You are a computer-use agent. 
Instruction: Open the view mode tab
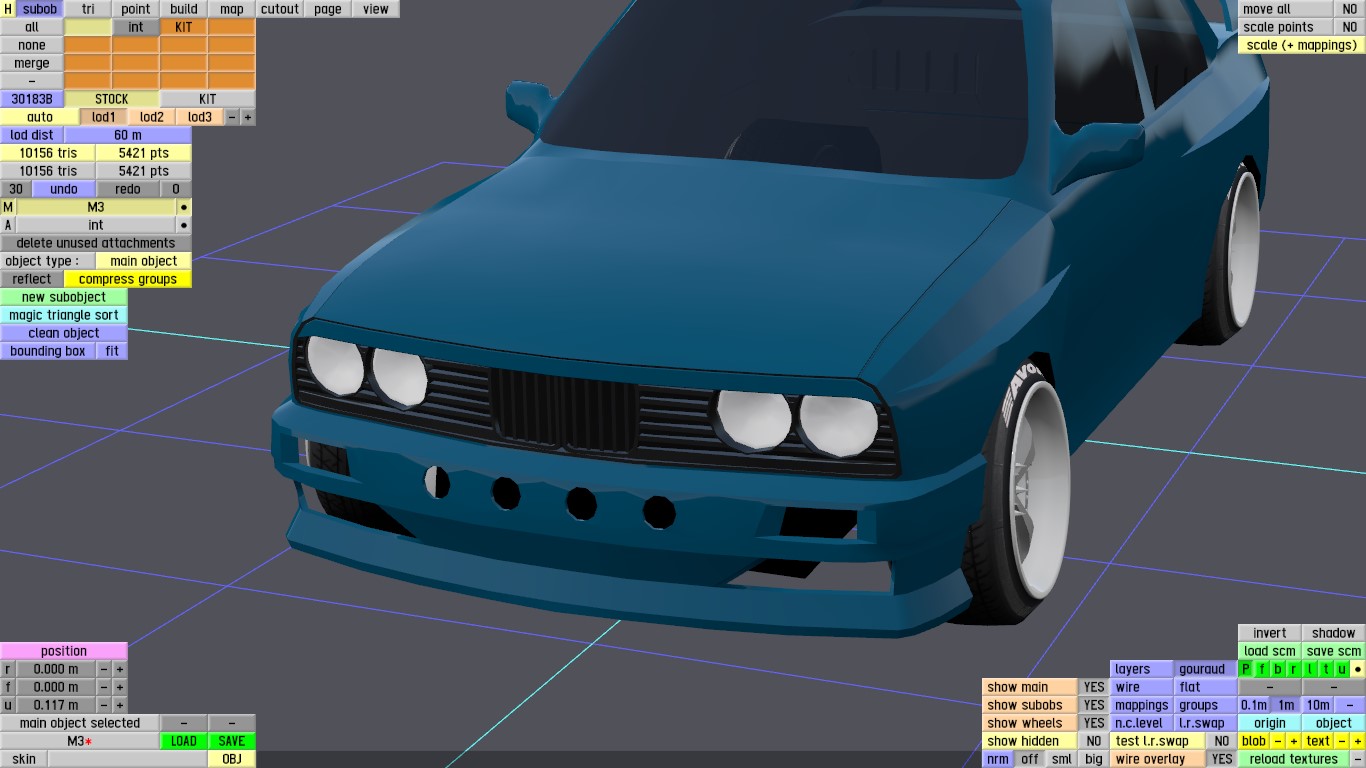[376, 9]
